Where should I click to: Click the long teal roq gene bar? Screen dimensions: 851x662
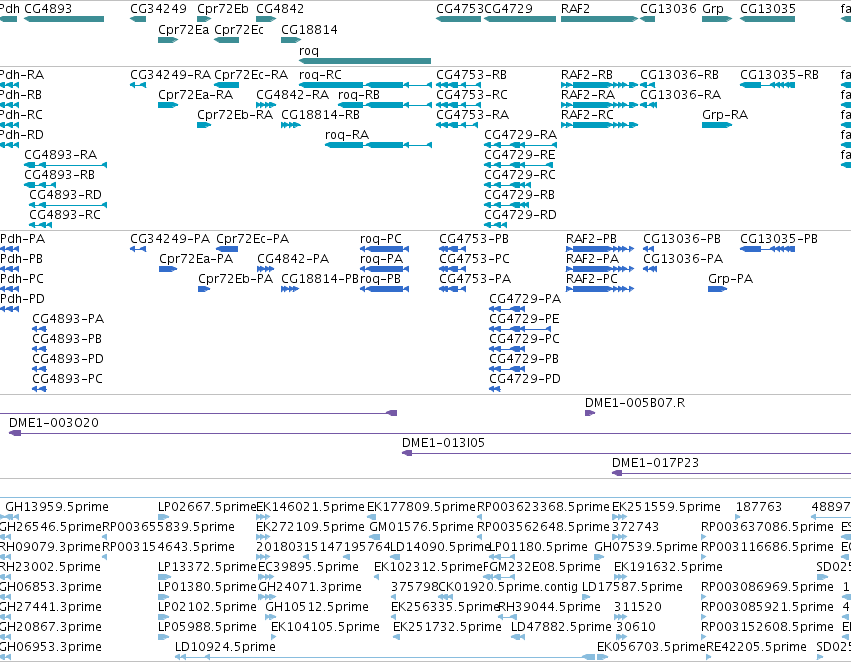coord(365,61)
